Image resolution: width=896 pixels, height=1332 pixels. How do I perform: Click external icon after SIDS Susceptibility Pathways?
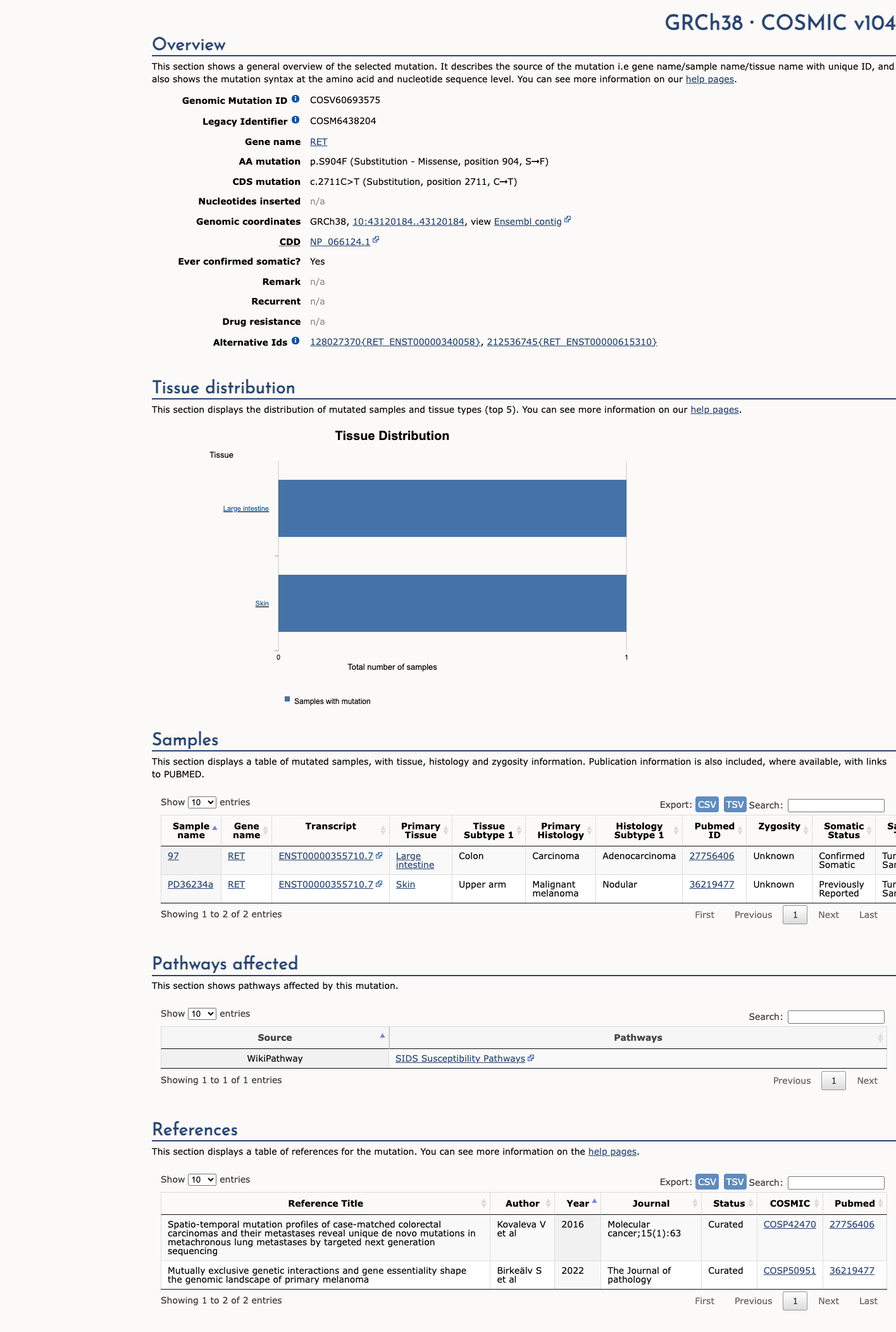pos(531,1058)
